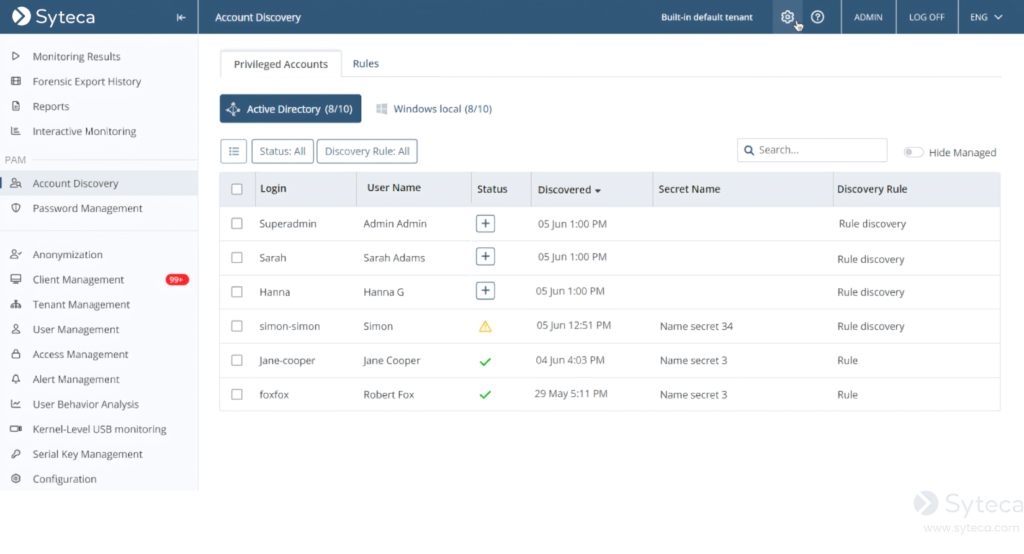
Task: Click the Anonymization sidebar icon
Action: 16,254
